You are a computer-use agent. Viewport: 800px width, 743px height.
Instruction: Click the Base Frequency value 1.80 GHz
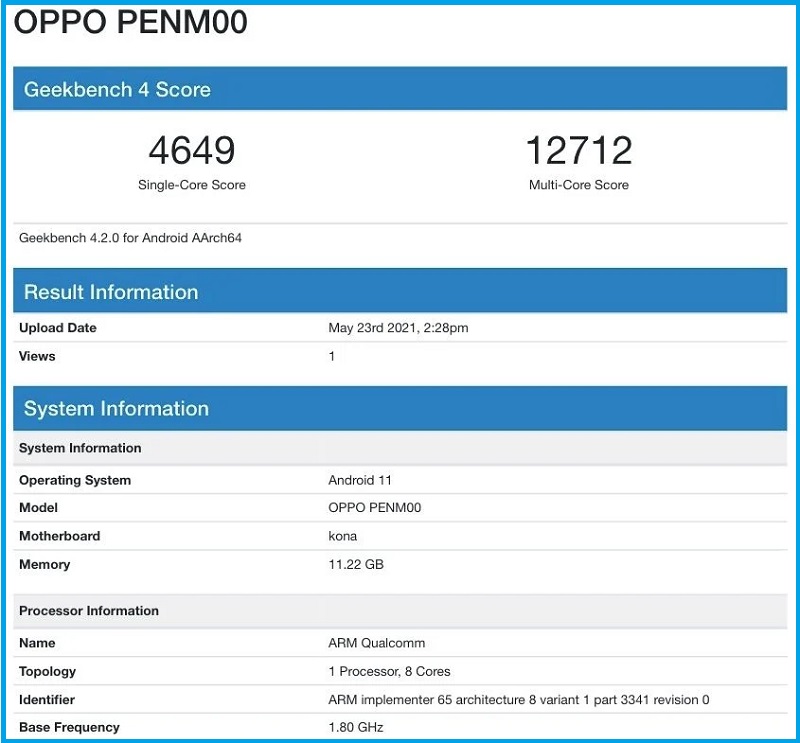click(355, 727)
